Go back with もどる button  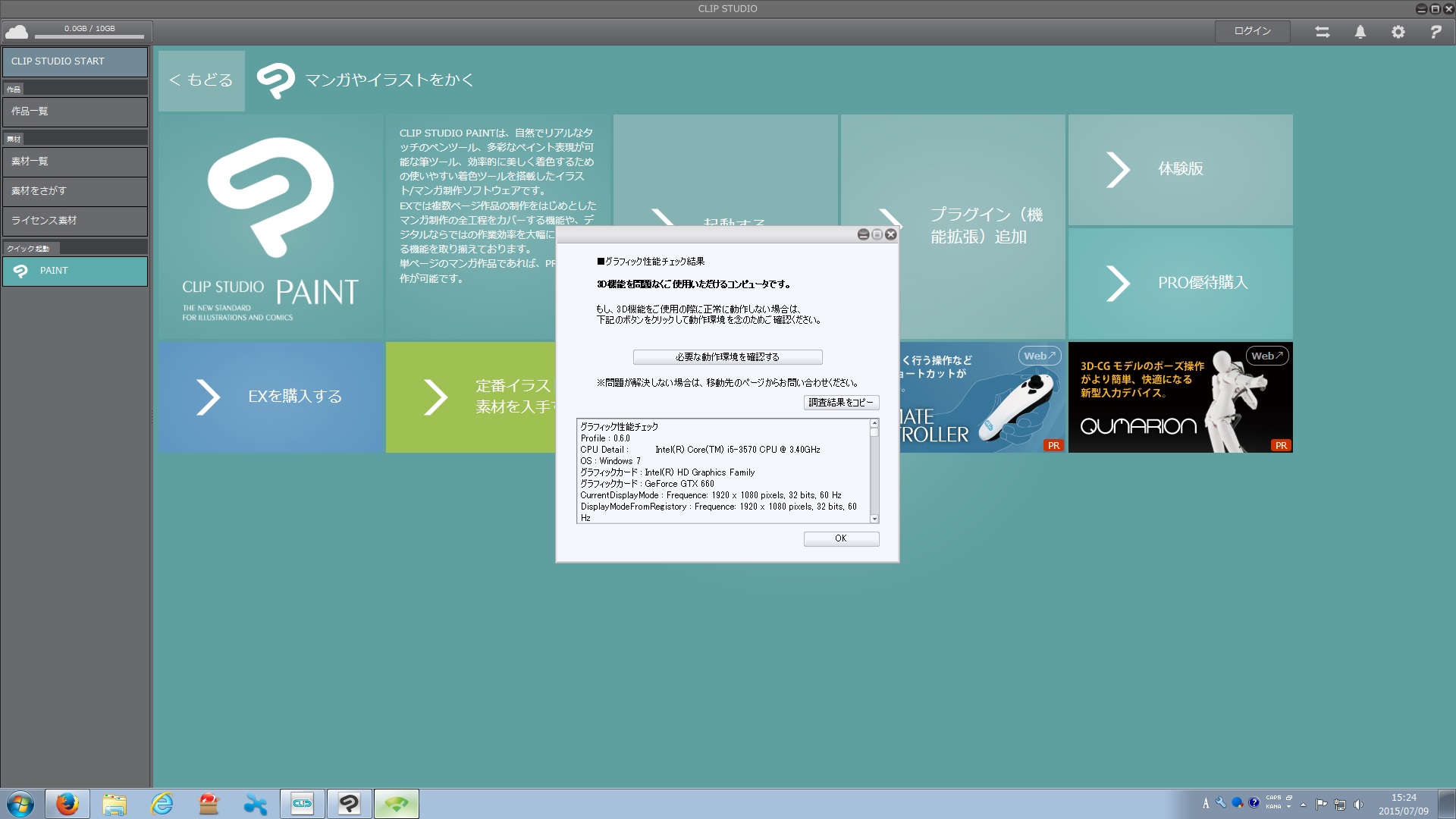202,80
